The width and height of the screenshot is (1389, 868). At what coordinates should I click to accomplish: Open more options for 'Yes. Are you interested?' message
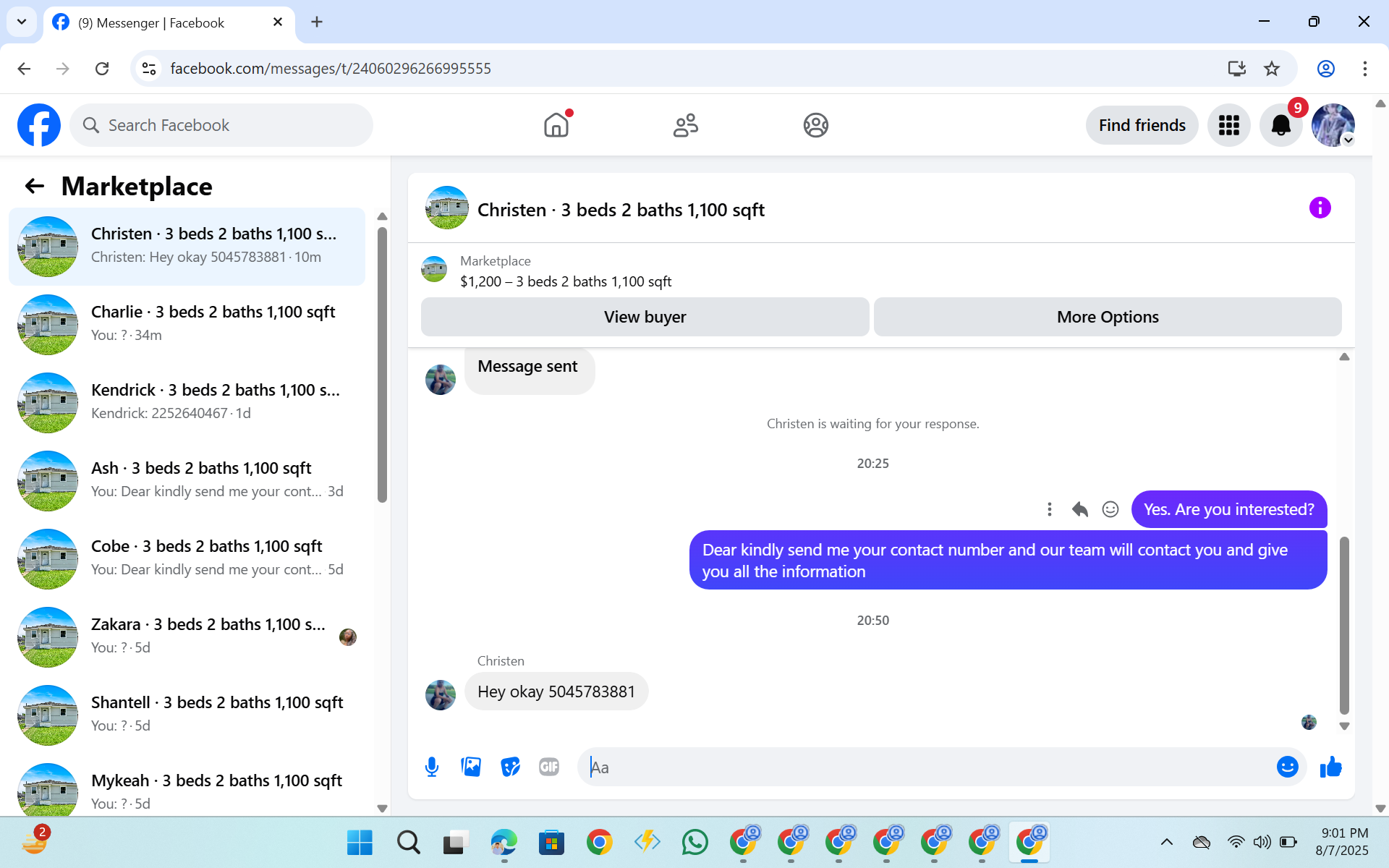[x=1050, y=509]
